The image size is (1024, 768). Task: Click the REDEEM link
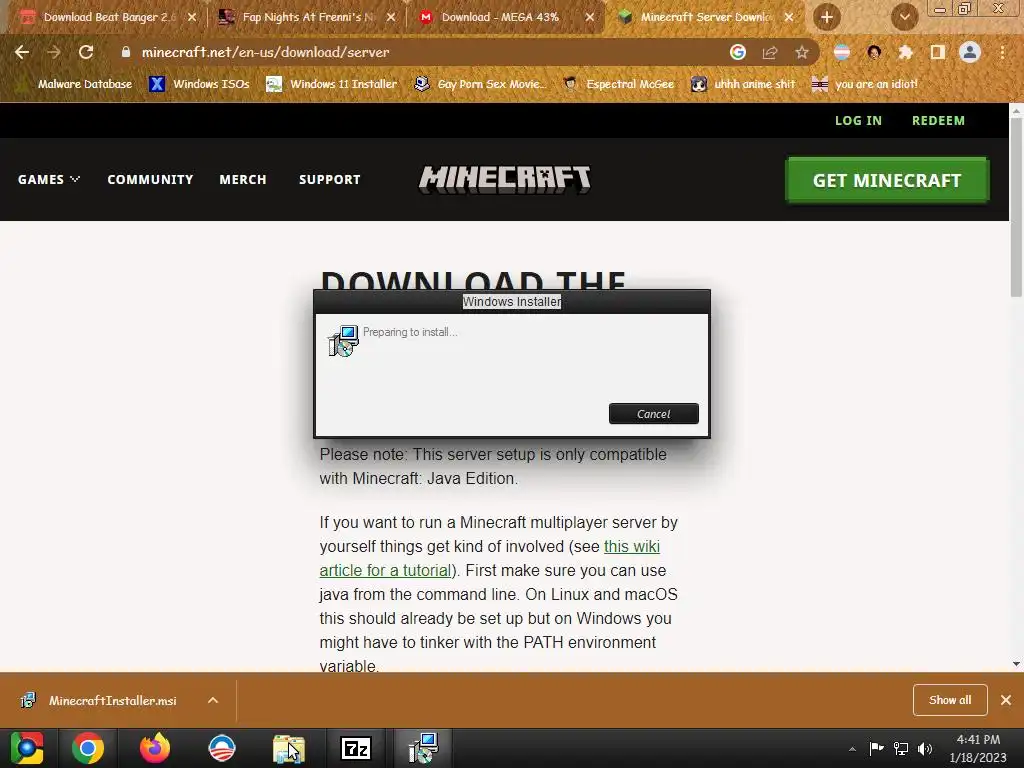coord(938,121)
